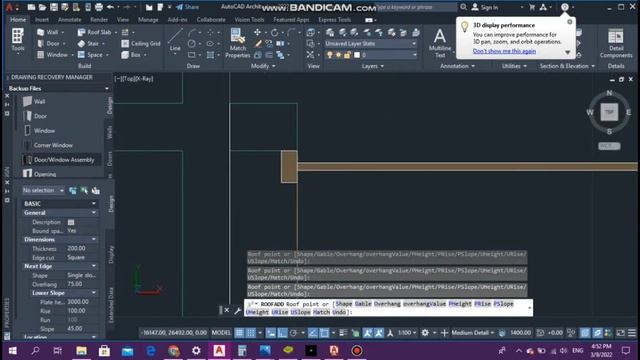Screen dimensions: 640x360
Task: Expand the Modify panel dropdown
Action: click(x=262, y=66)
